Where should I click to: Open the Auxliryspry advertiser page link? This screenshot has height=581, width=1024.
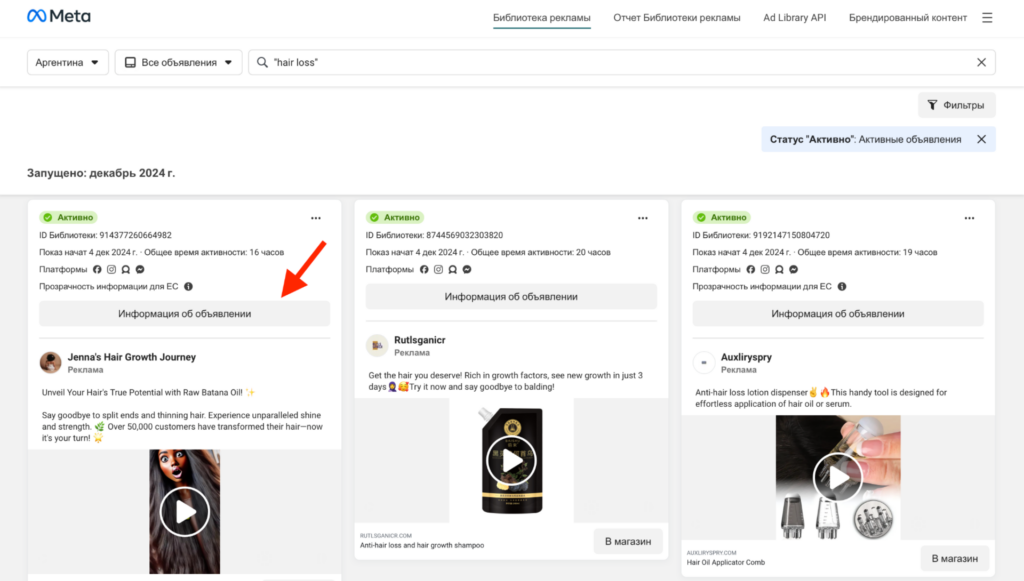coord(746,357)
